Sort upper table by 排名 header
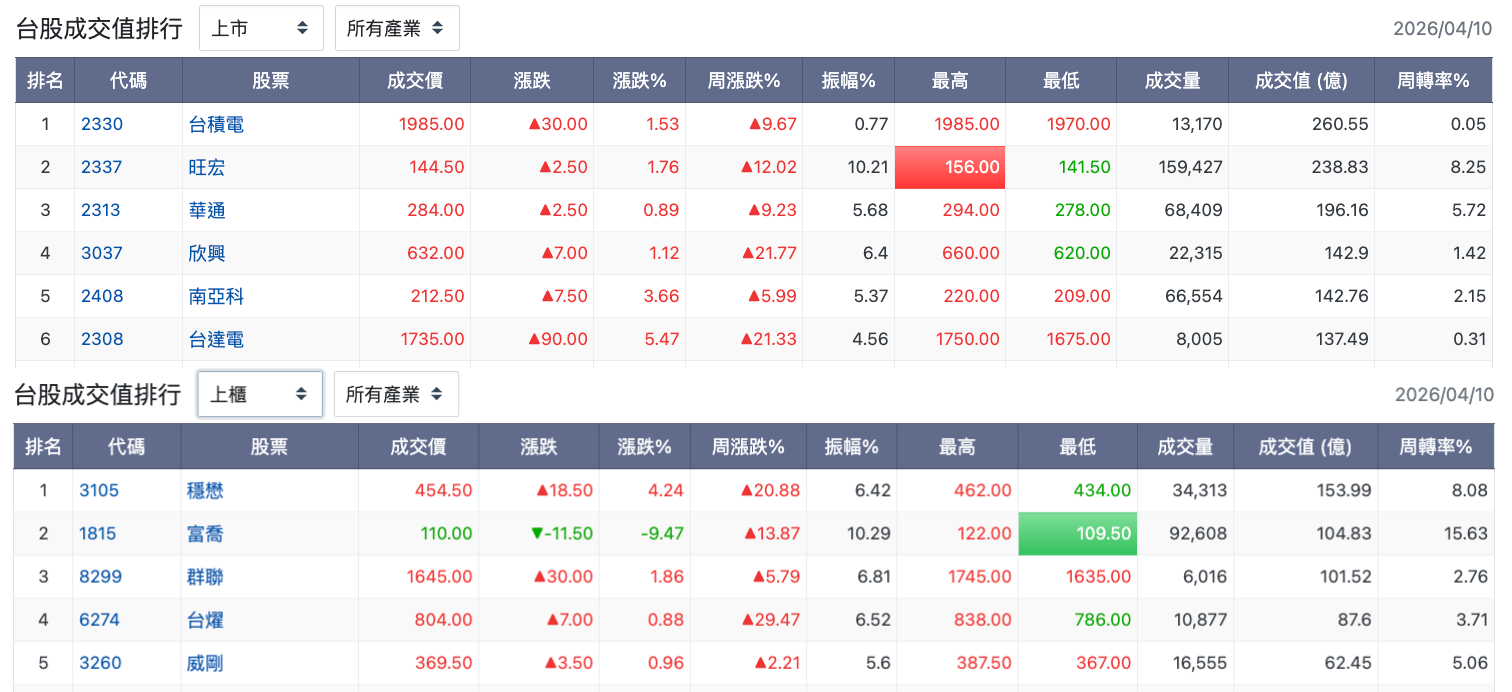Image resolution: width=1512 pixels, height=692 pixels. (x=45, y=81)
